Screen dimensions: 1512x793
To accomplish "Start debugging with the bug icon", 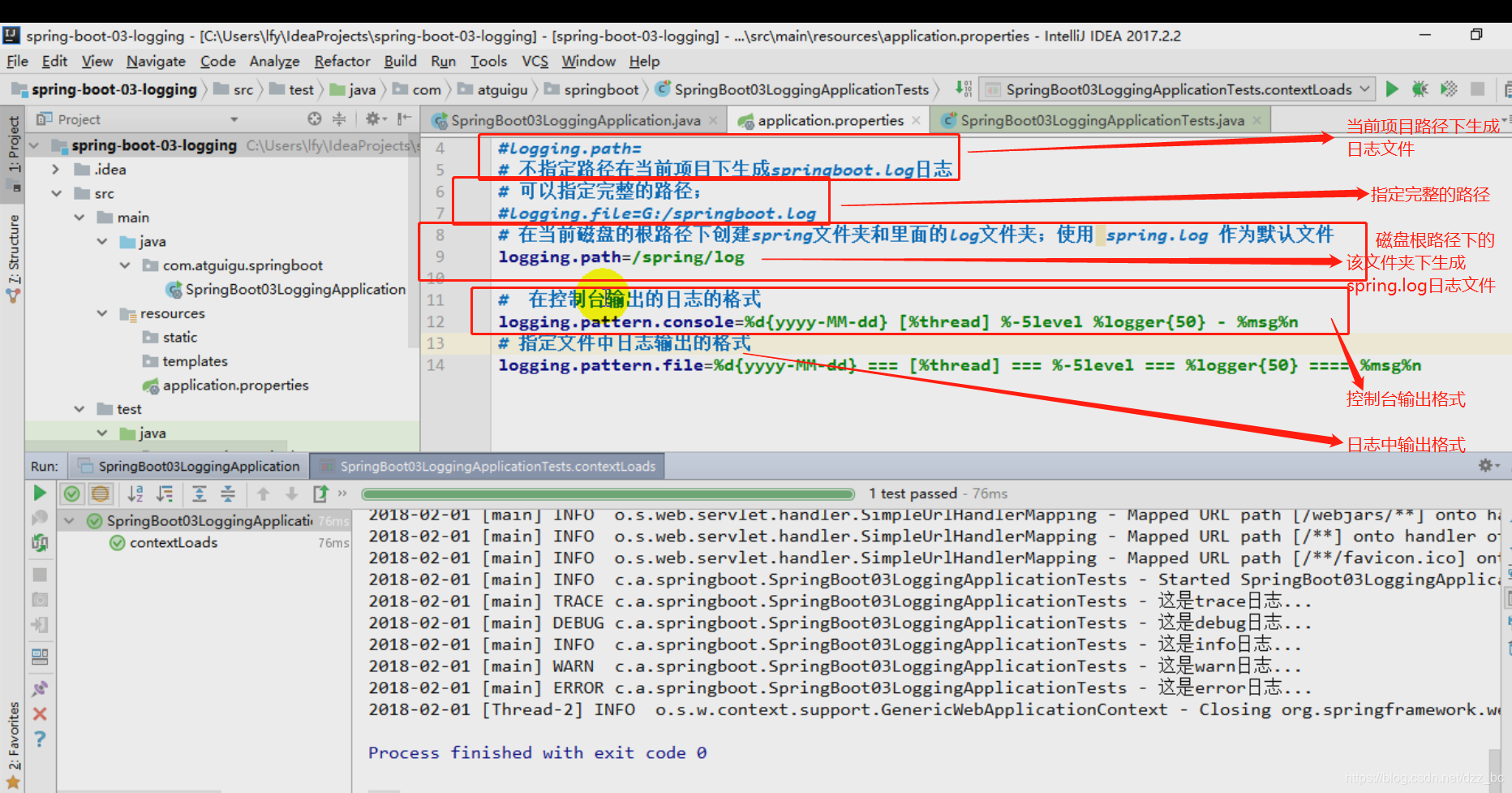I will coord(1420,89).
